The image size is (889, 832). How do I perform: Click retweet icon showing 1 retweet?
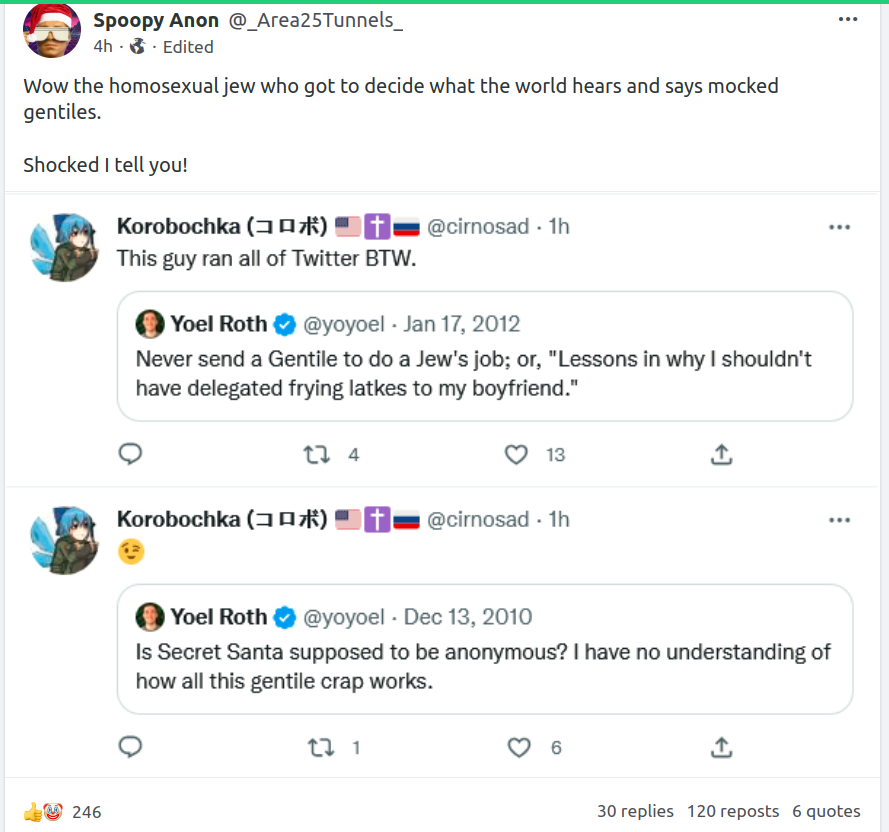(321, 747)
